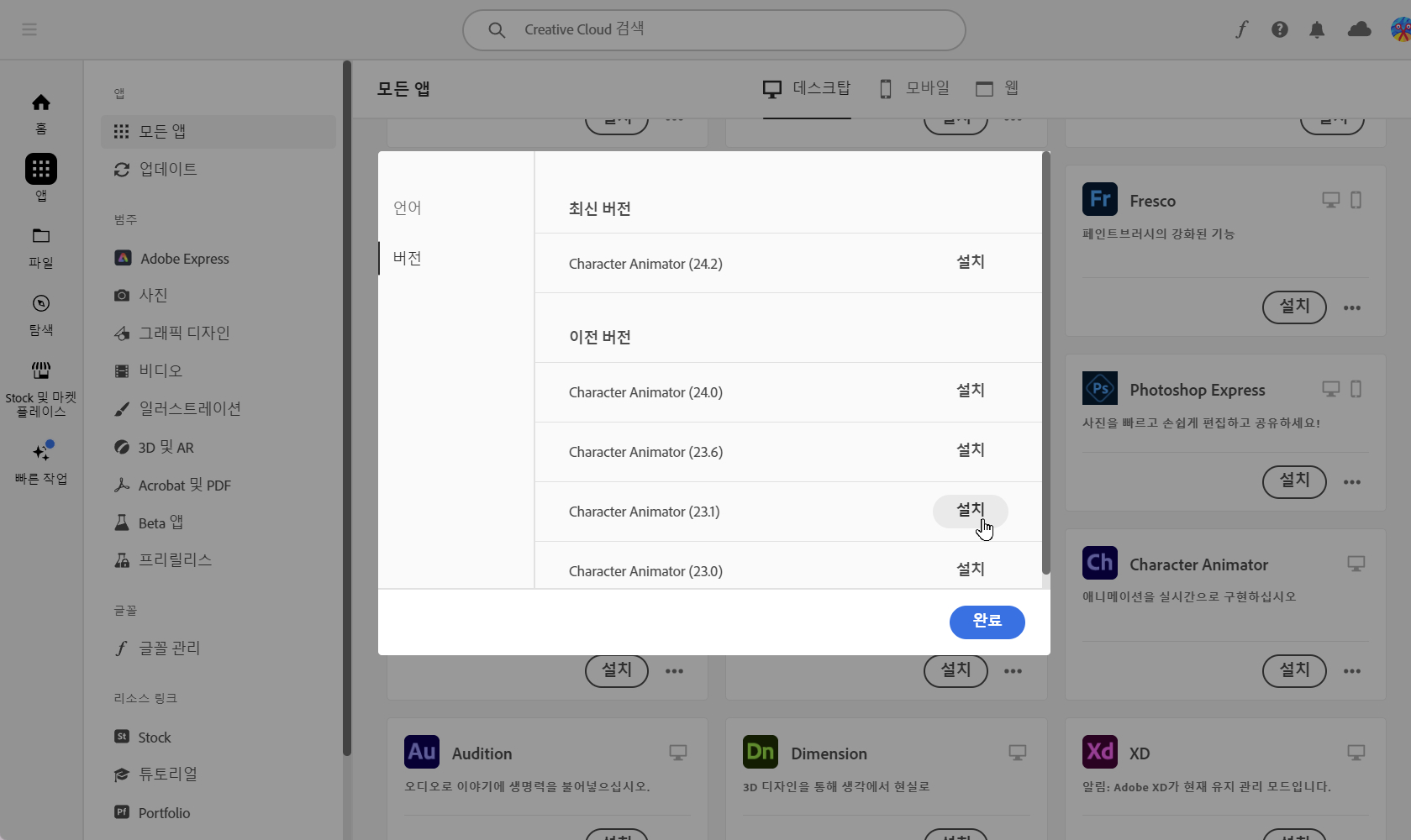Open the fonts icon in top bar

click(x=1241, y=29)
